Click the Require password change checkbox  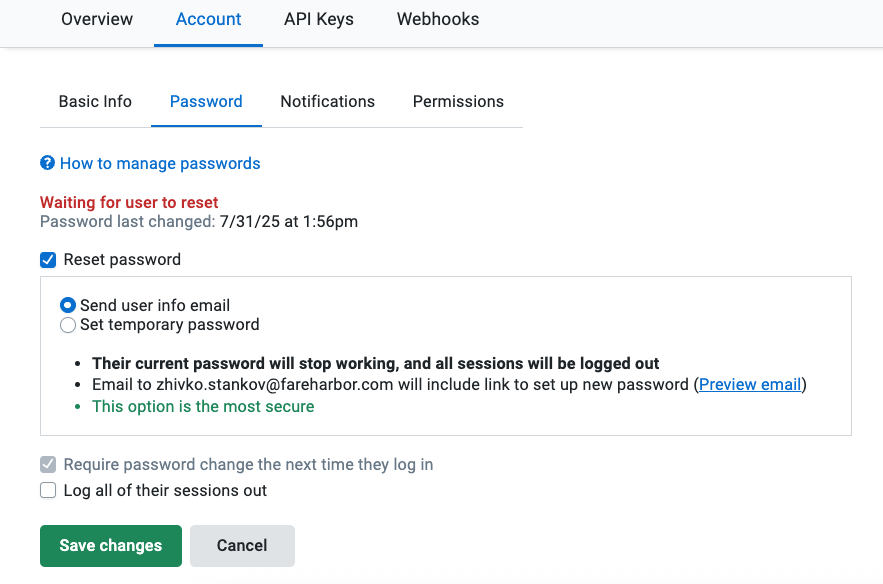[48, 465]
